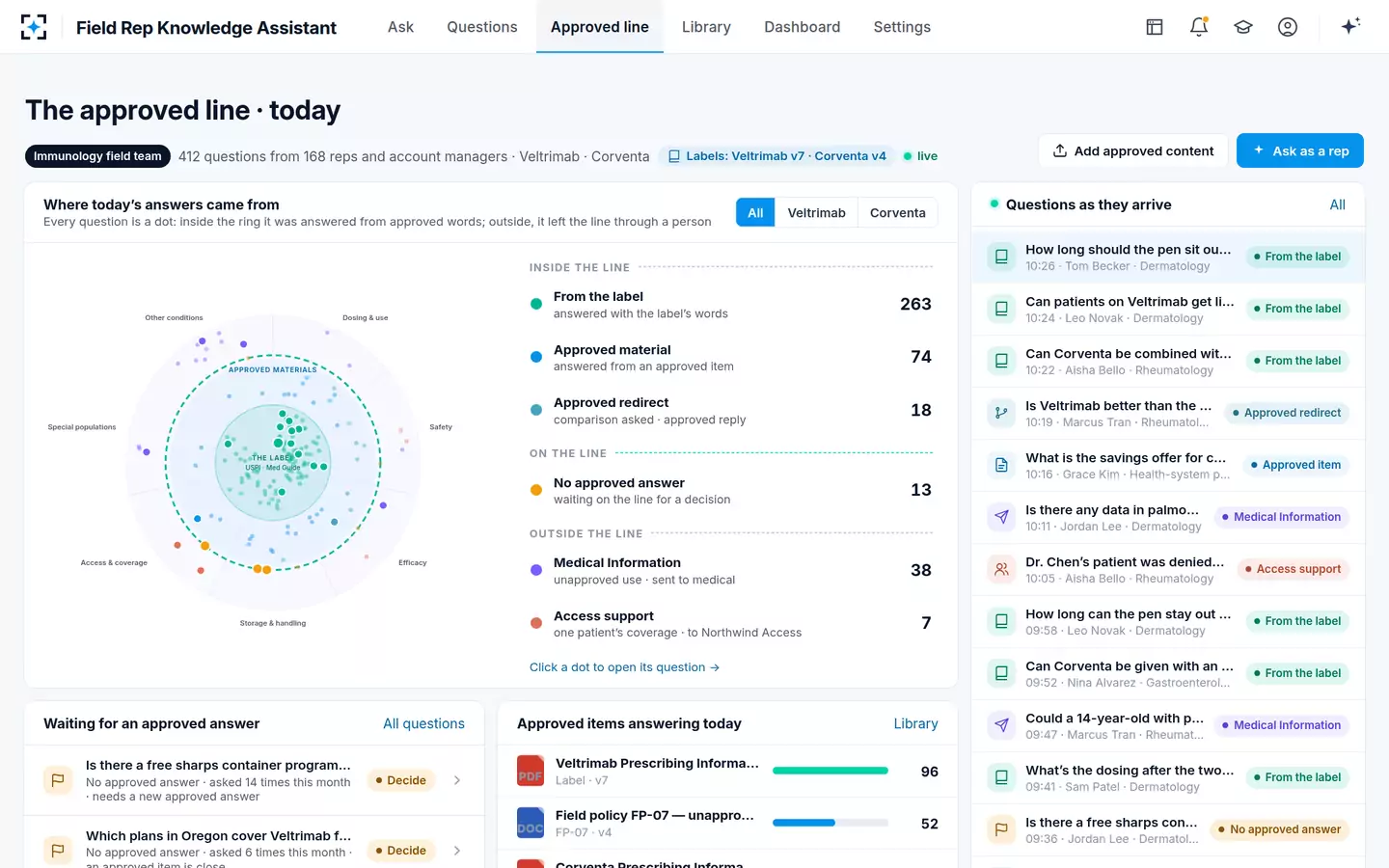Open the layout panel icon in header
This screenshot has width=1389, height=868.
coord(1155,27)
